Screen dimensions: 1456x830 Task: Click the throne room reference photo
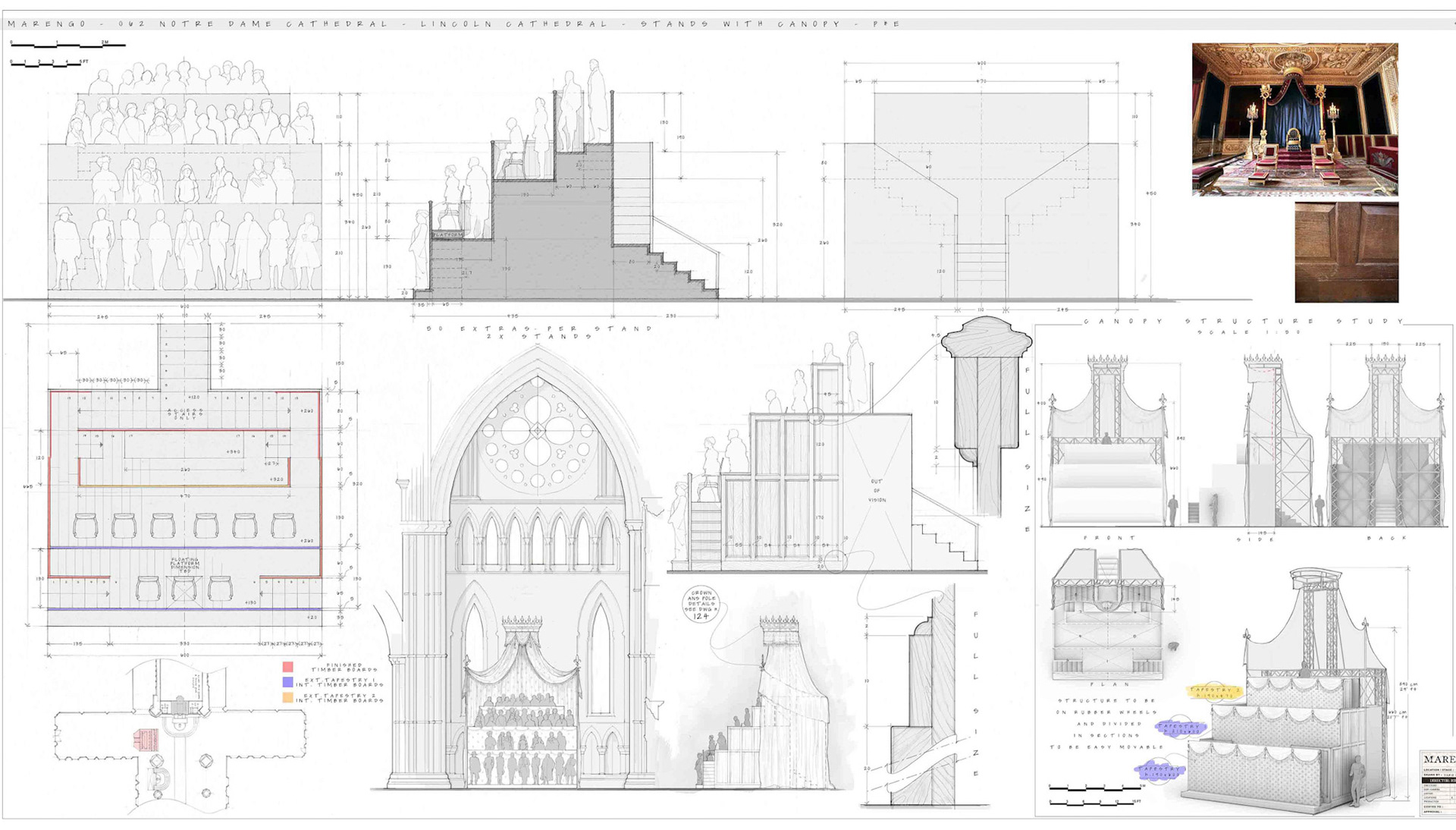coord(1294,119)
